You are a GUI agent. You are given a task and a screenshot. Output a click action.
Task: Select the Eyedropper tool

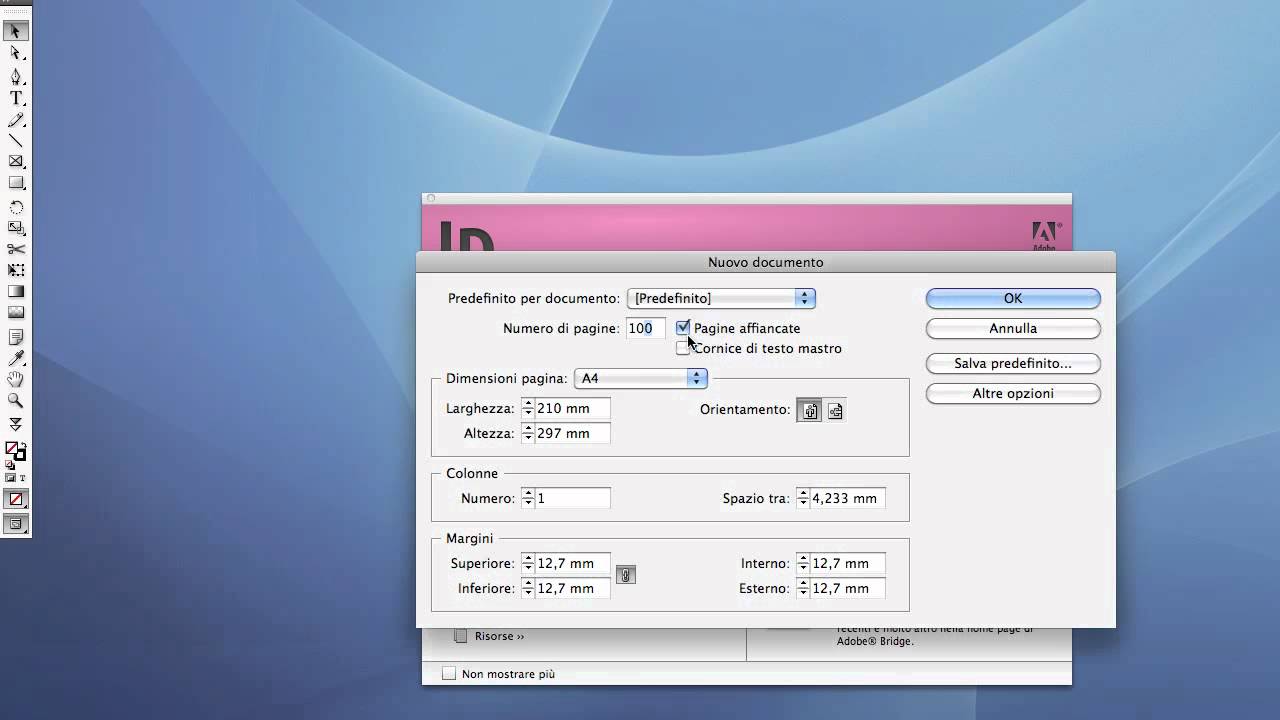point(16,358)
